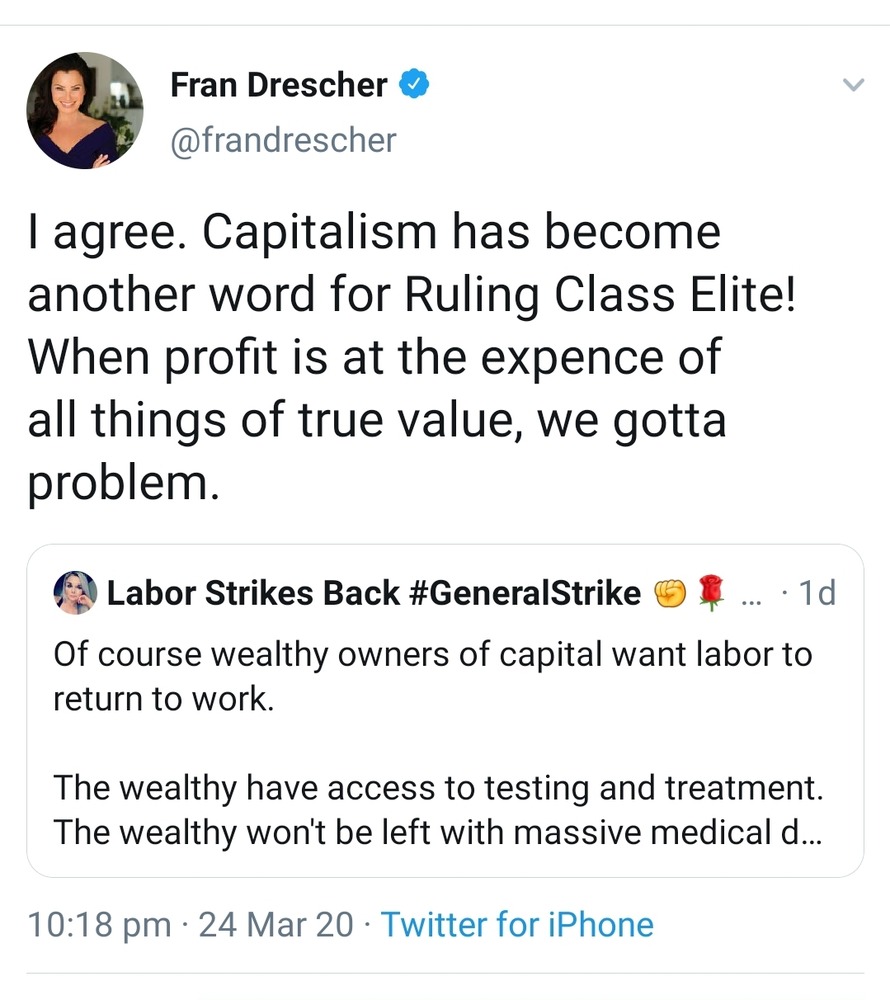Click the 24 Mar 20 date
The image size is (890, 1000).
pyautogui.click(x=276, y=924)
